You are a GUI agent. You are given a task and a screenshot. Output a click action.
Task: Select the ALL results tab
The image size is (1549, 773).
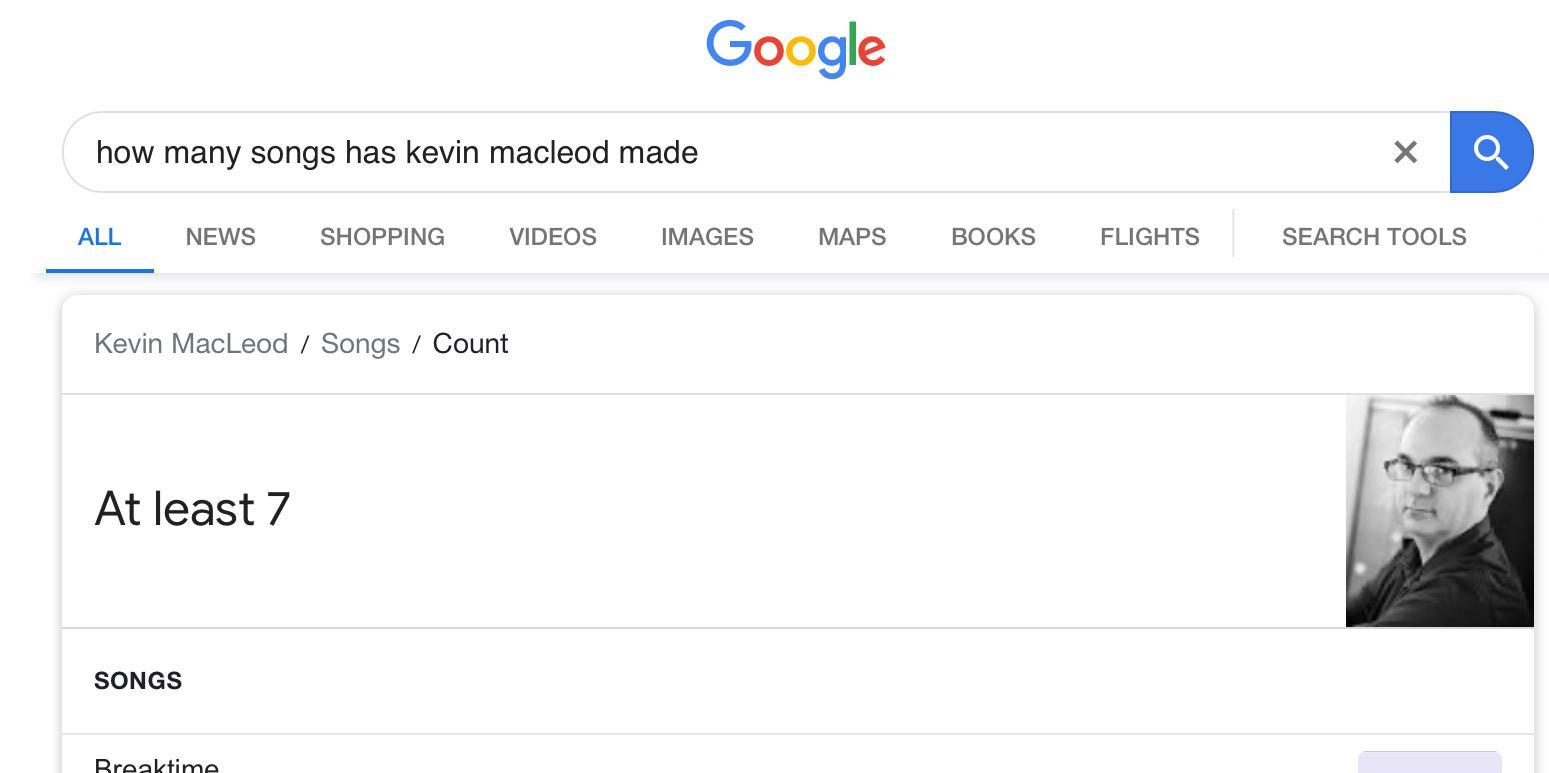[99, 237]
